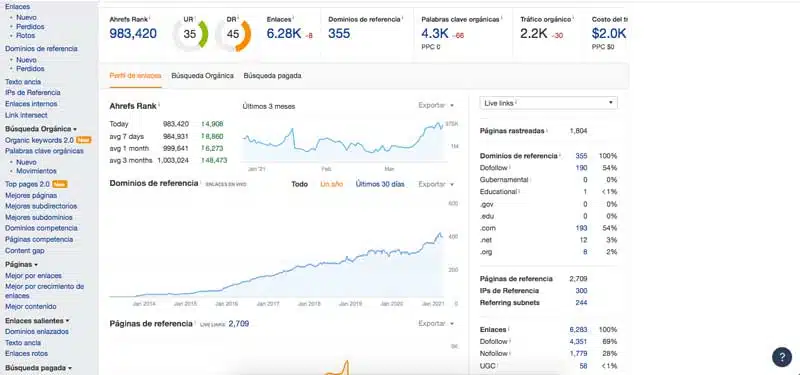Click the UR 35 gauge

point(190,34)
